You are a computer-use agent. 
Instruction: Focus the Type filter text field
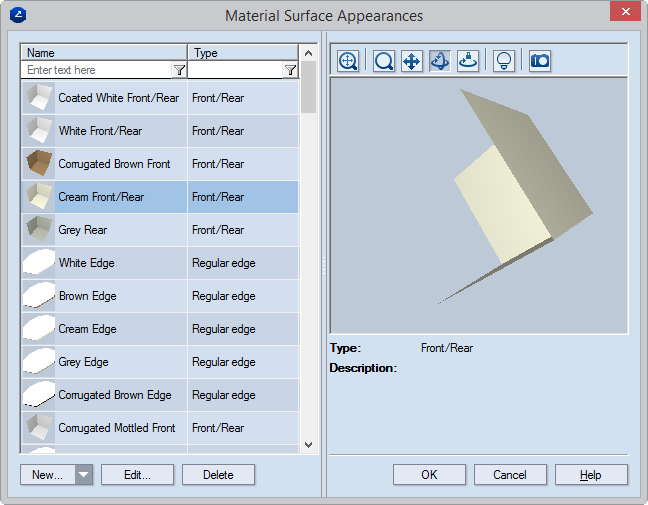[236, 70]
